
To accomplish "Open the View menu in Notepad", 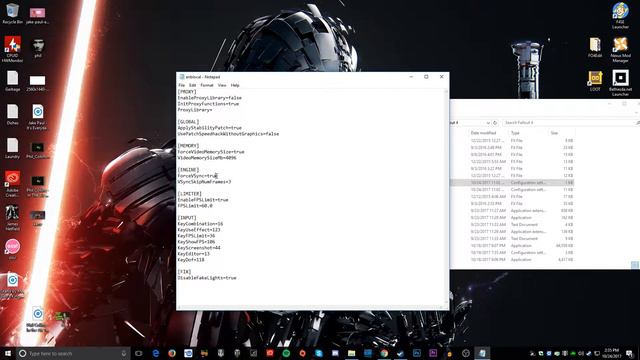I will pos(222,85).
